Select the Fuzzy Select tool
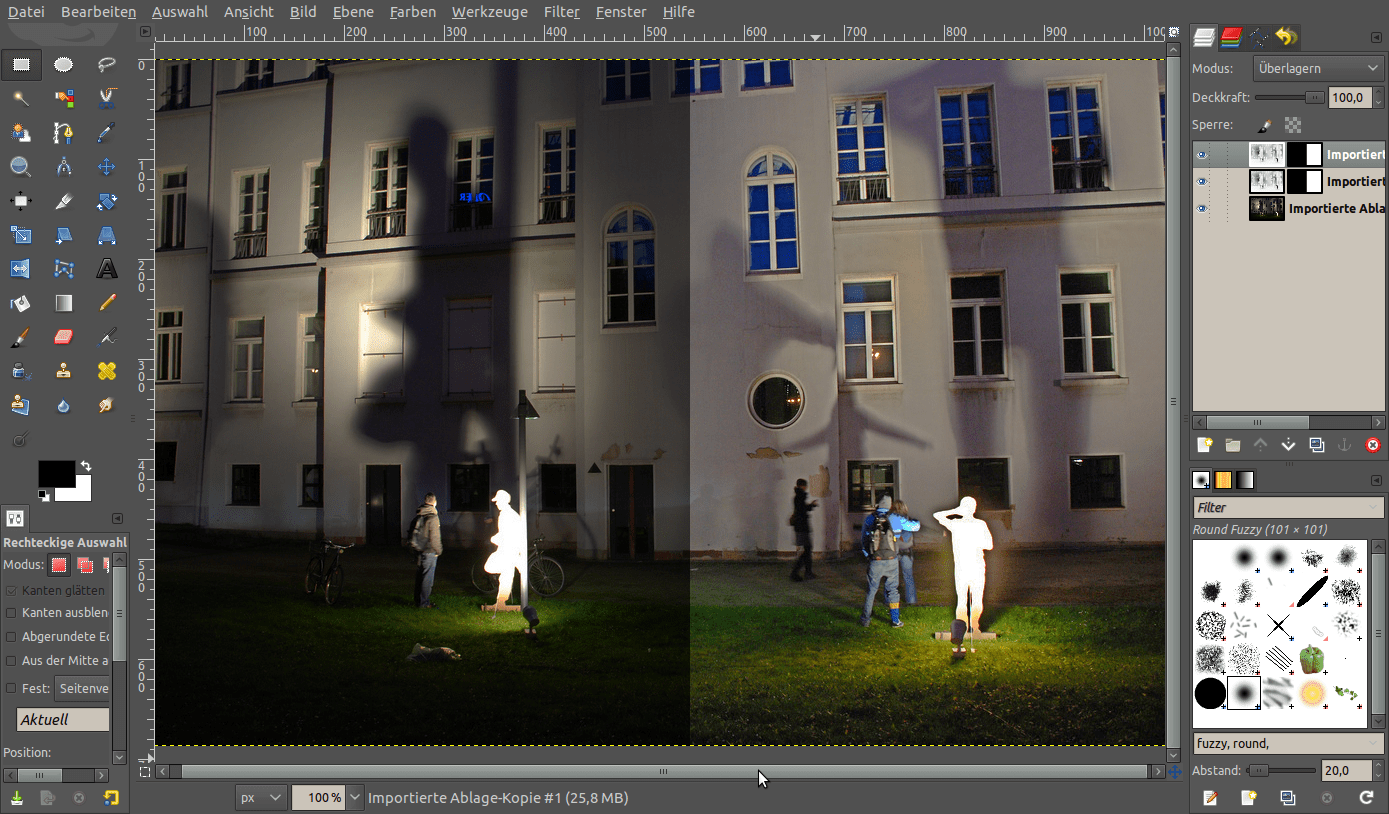The height and width of the screenshot is (814, 1389). [x=20, y=98]
